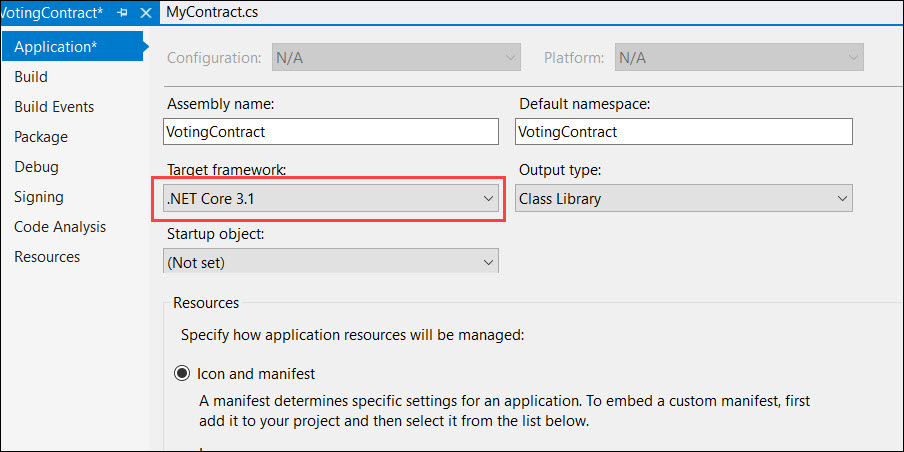Open the Signing page
Viewport: 904px width, 452px height.
click(x=39, y=197)
